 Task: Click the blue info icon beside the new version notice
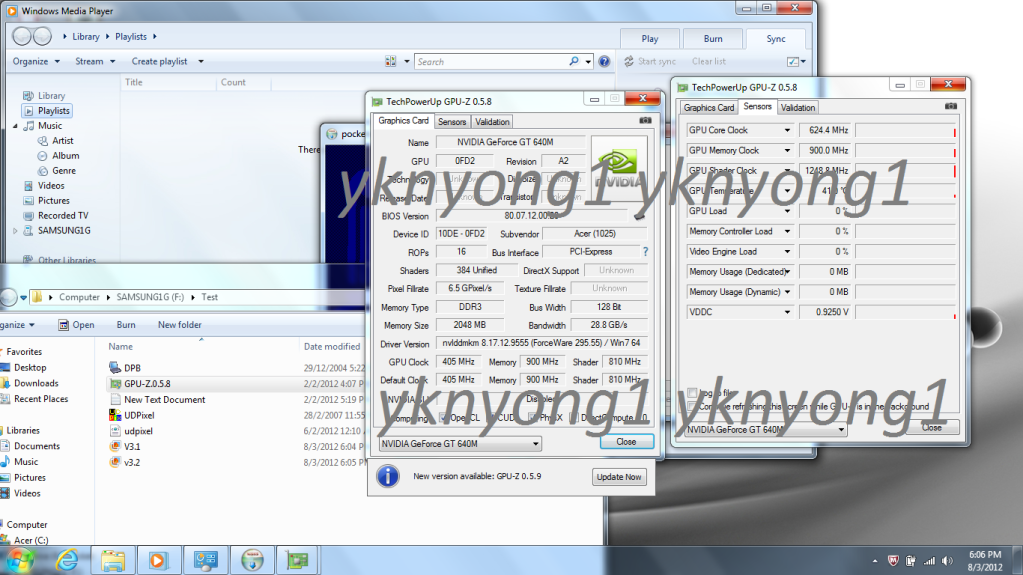tap(388, 476)
